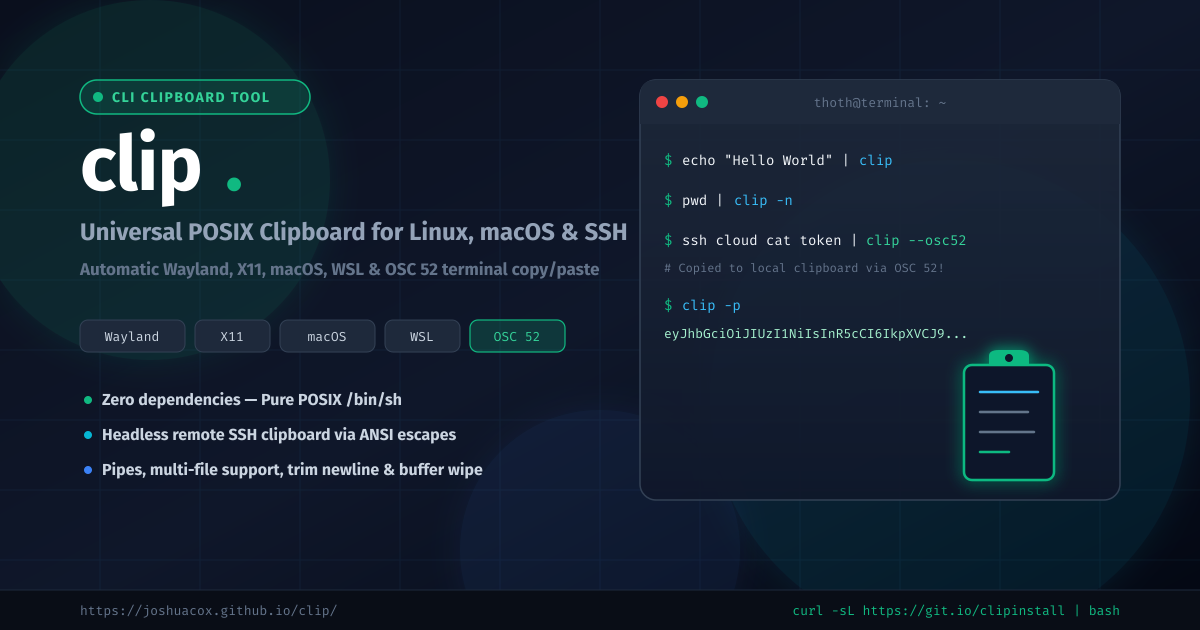Click the Zero dependencies bullet text
Screen dimensions: 1200x630
tap(252, 400)
